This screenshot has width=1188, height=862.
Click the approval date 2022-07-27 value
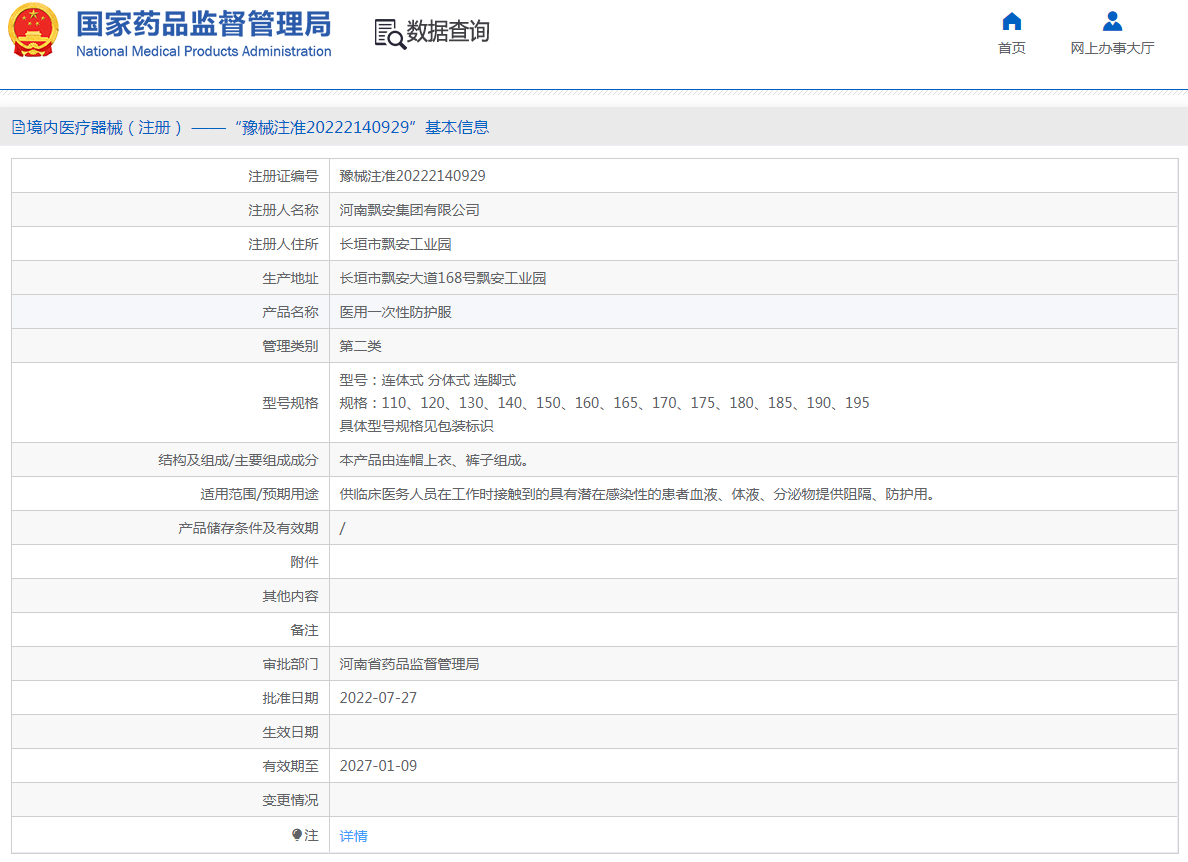pos(378,698)
